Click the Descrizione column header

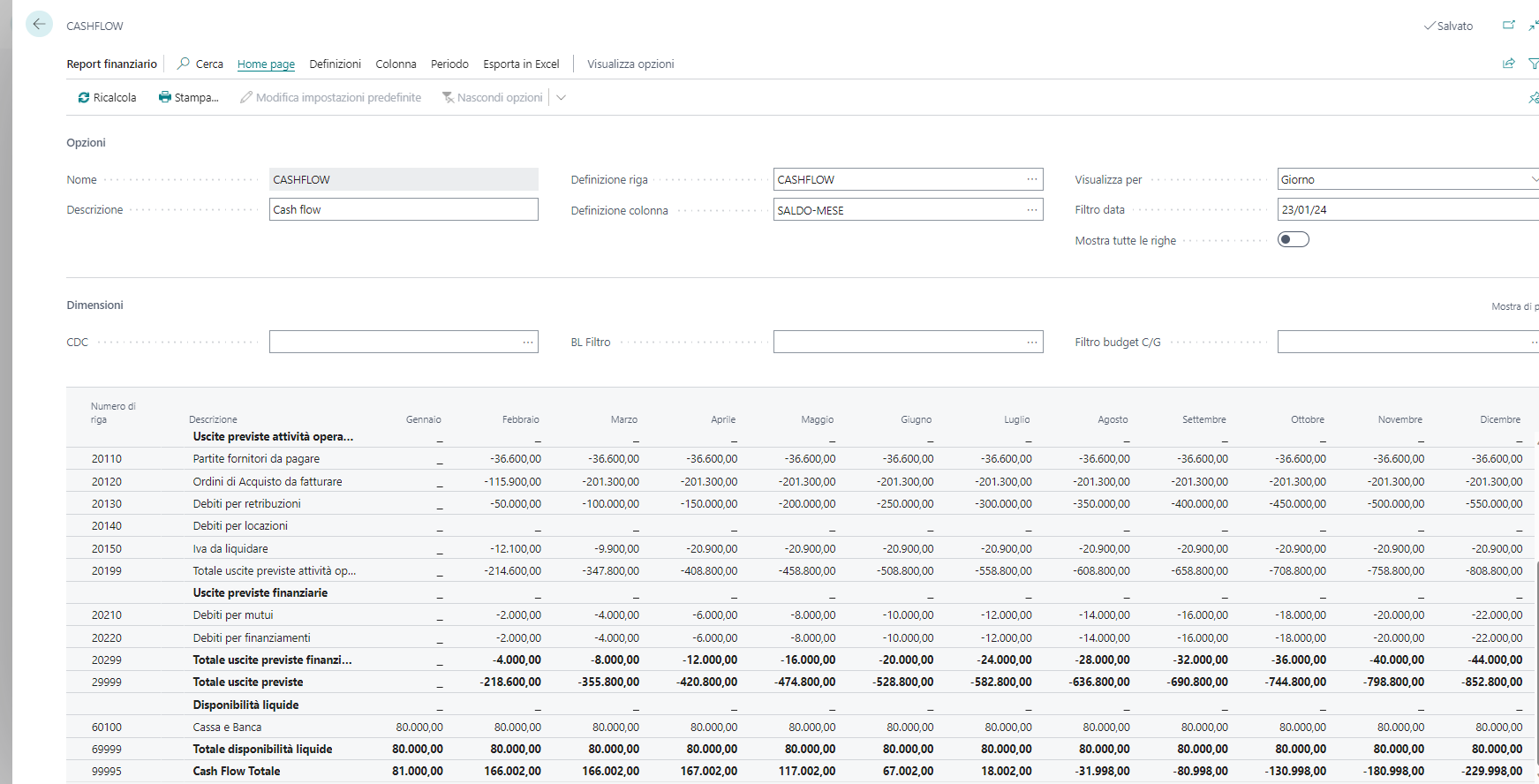pyautogui.click(x=213, y=419)
